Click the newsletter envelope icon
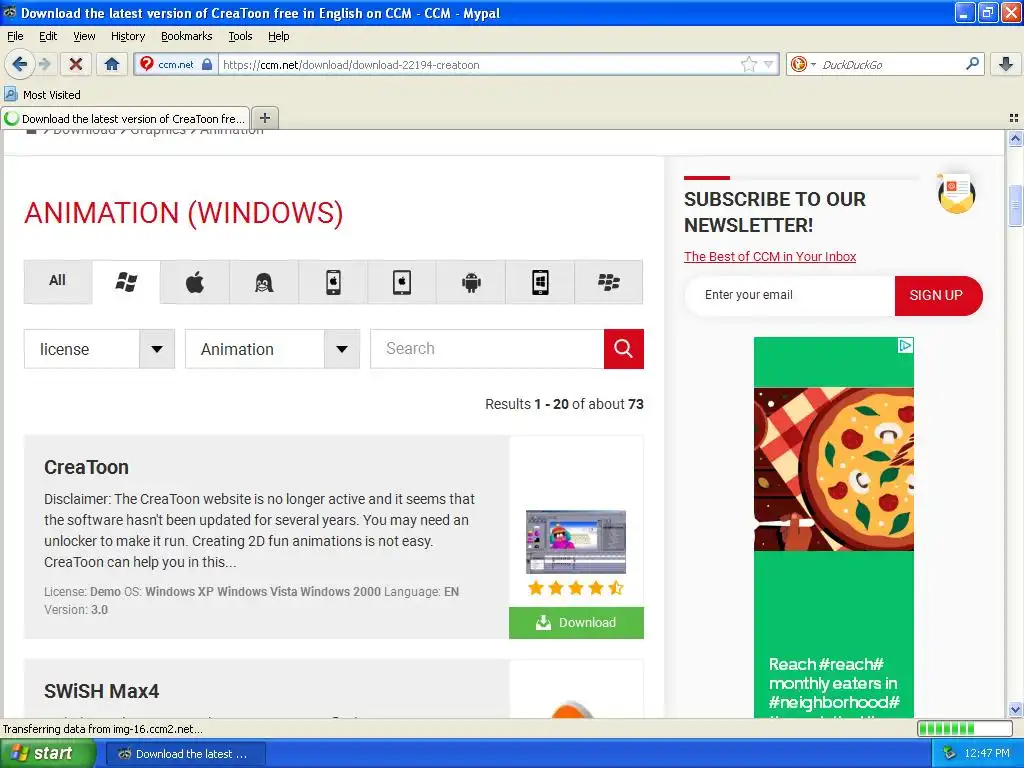Image resolution: width=1024 pixels, height=768 pixels. click(956, 194)
